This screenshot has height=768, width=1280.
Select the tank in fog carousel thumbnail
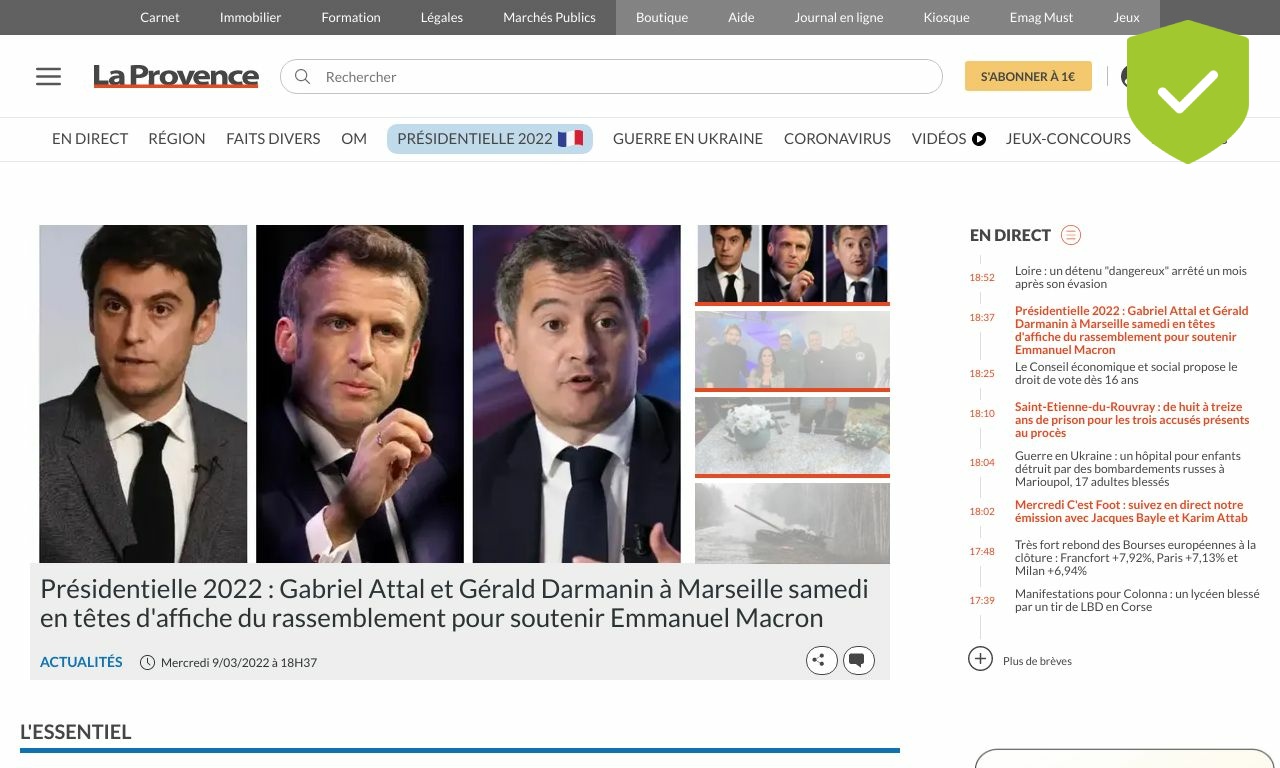[x=792, y=523]
